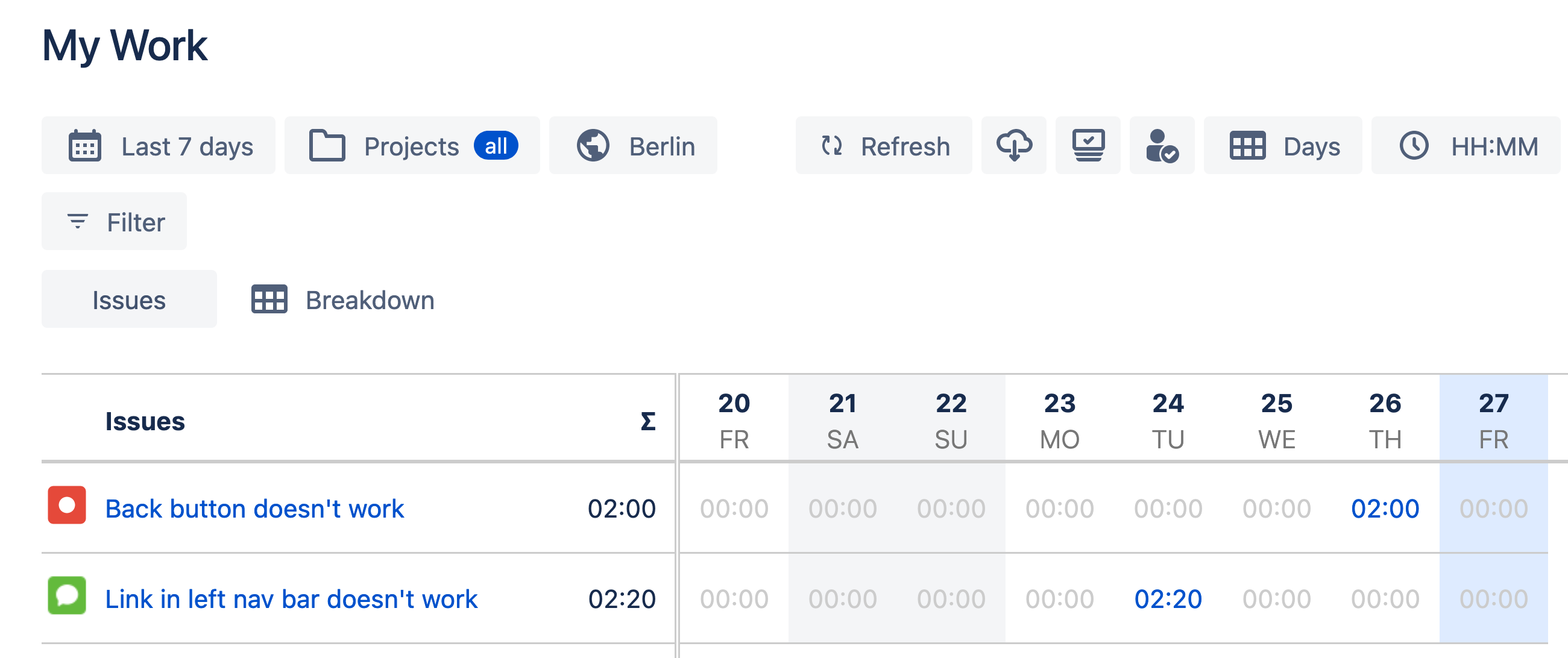The image size is (1568, 658).
Task: Switch to the Breakdown tab
Action: coord(343,299)
